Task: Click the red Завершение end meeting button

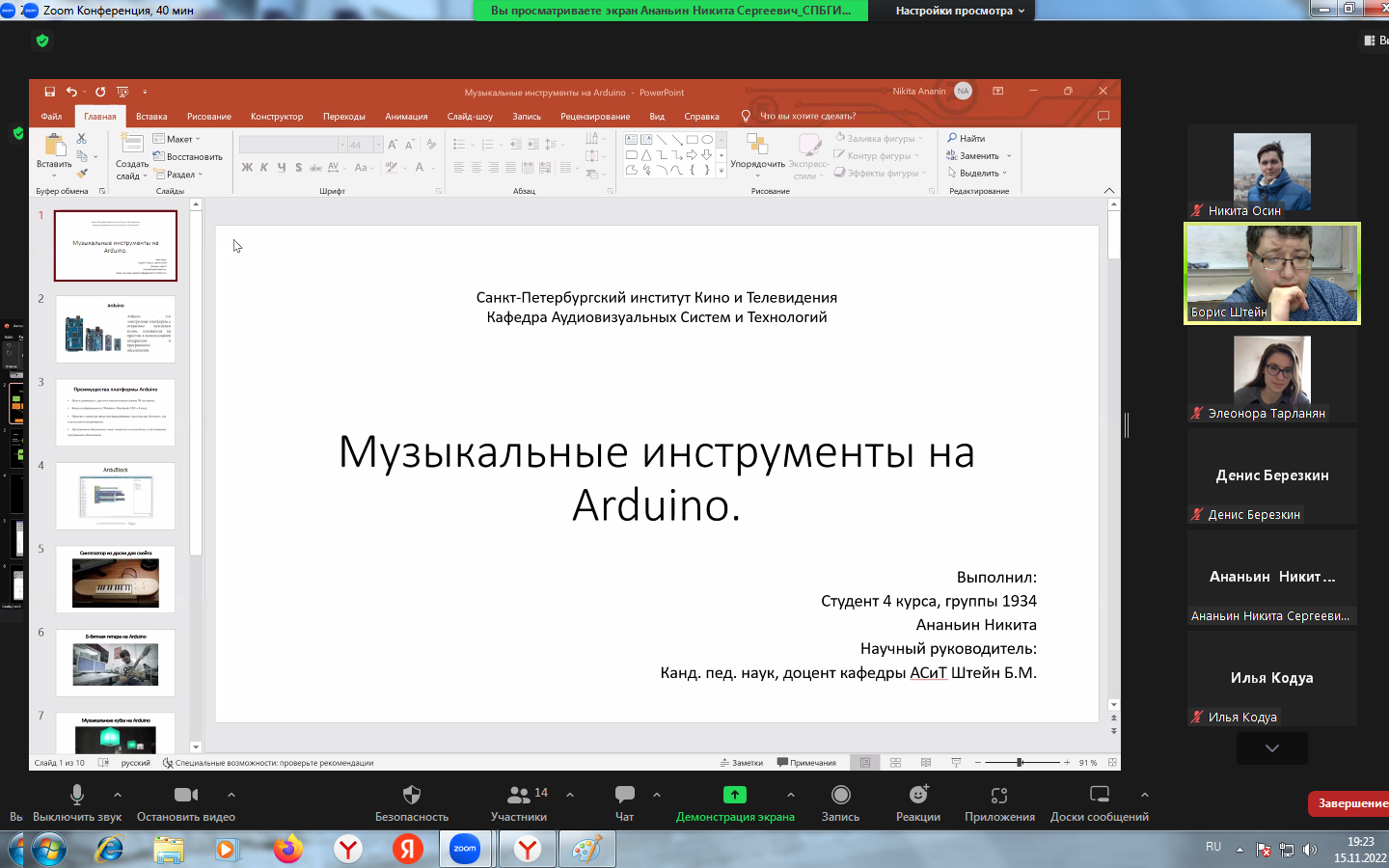Action: (x=1348, y=802)
